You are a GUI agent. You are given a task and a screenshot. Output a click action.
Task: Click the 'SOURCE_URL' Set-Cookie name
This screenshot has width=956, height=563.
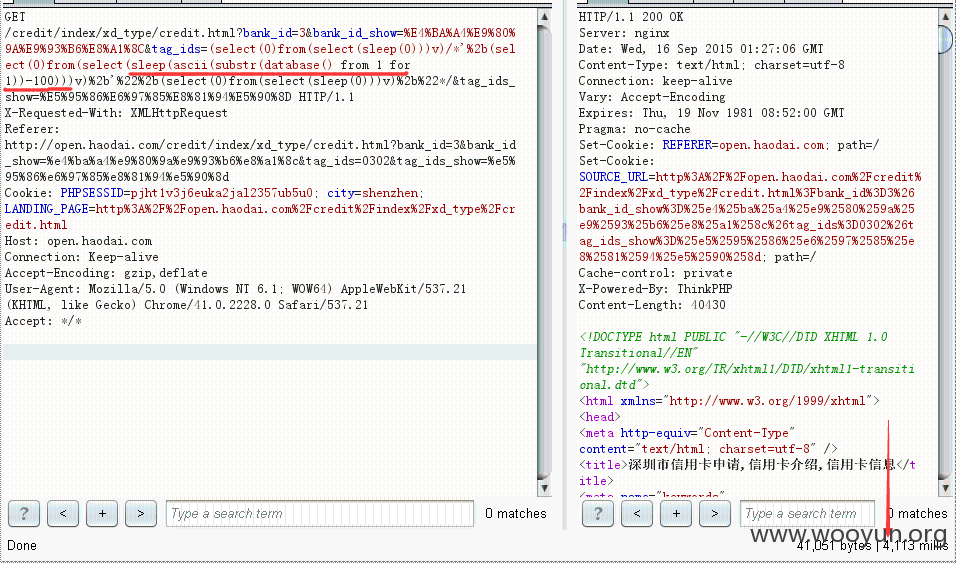tap(613, 177)
